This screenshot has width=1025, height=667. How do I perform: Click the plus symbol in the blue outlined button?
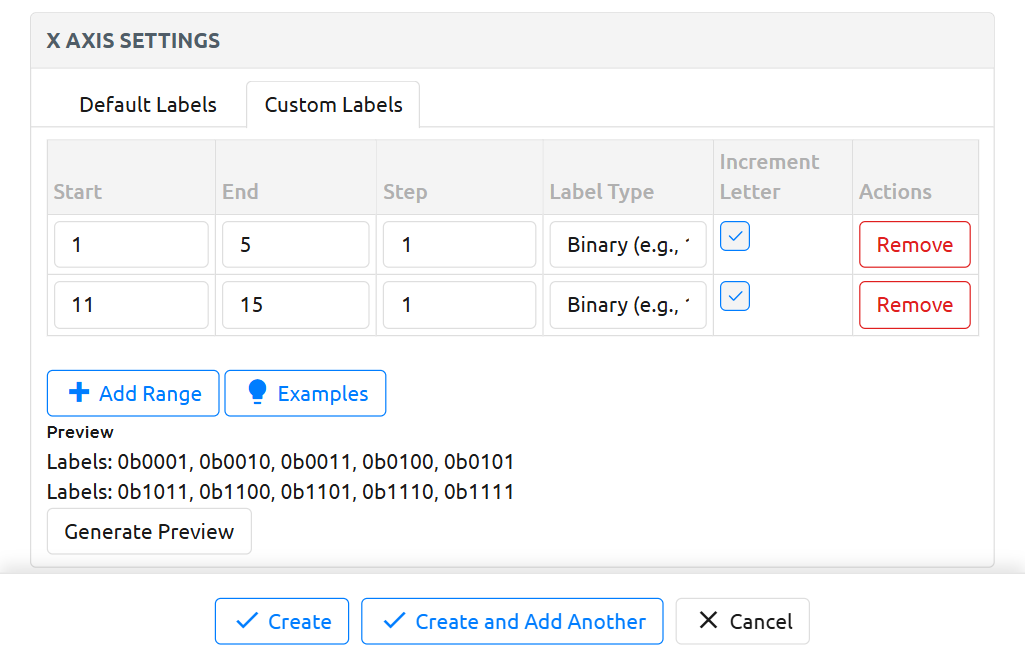(x=80, y=392)
